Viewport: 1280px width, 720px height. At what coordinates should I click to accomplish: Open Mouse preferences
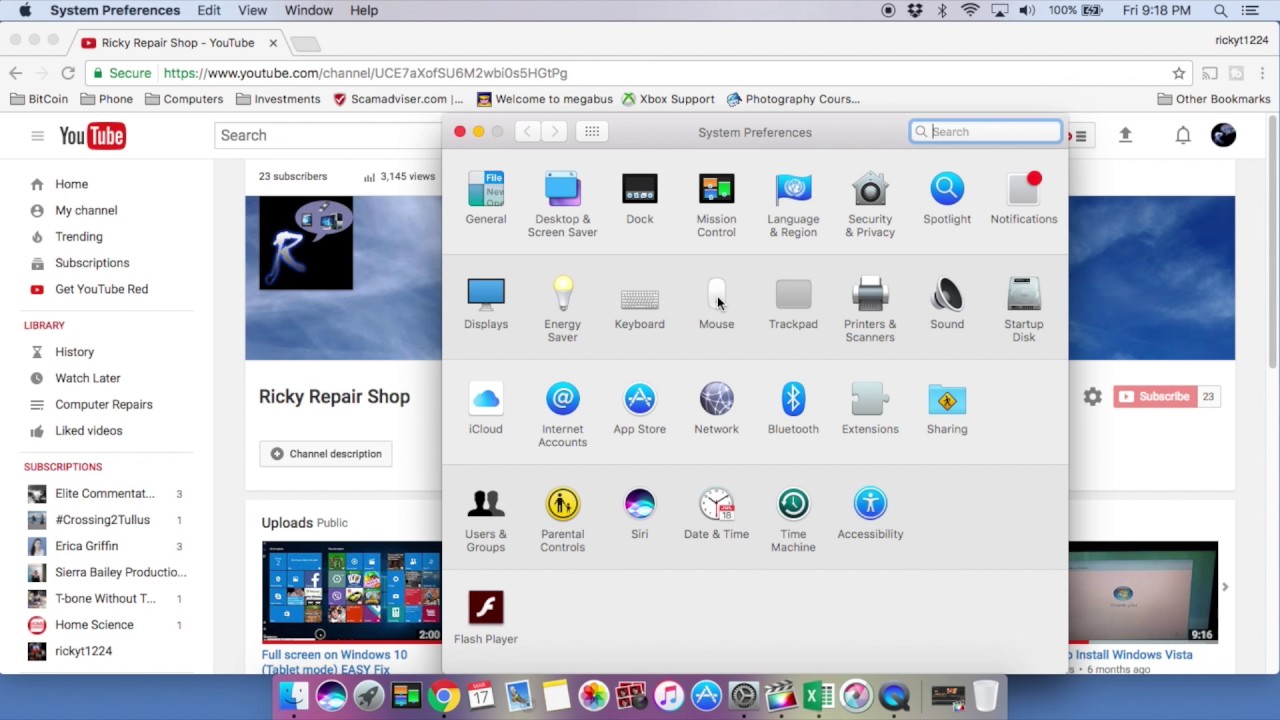tap(716, 303)
